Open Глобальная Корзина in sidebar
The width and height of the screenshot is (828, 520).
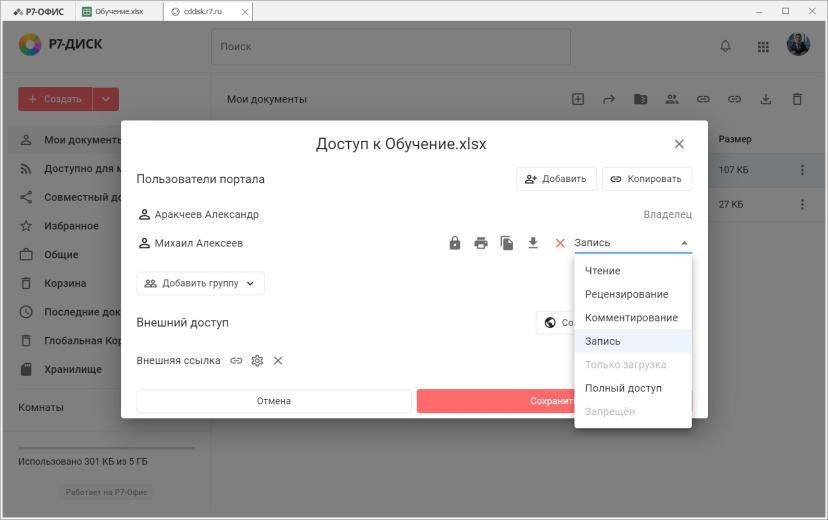coord(70,341)
